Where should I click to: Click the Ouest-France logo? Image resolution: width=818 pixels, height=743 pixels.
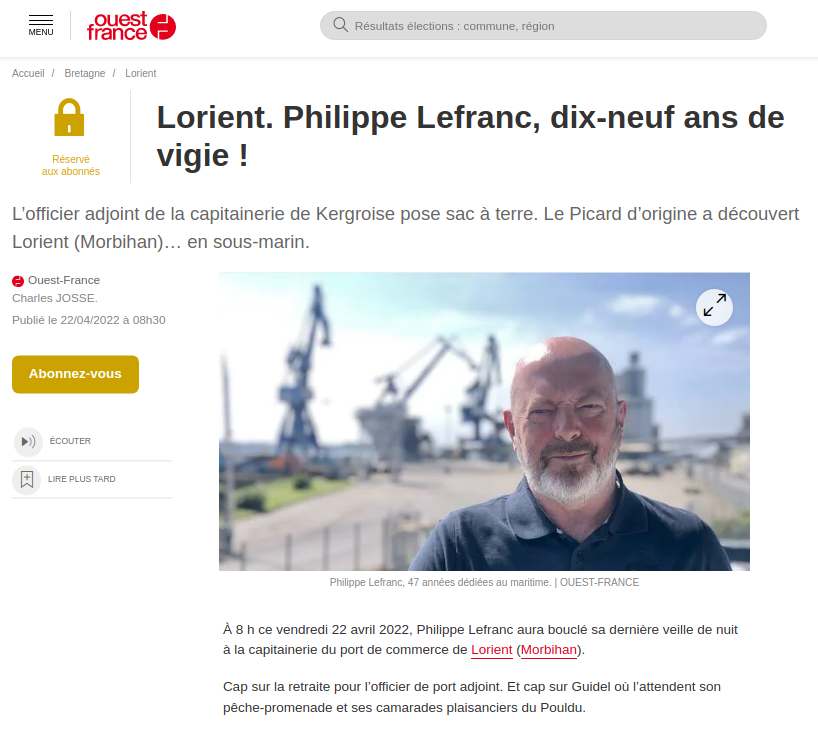click(x=131, y=26)
